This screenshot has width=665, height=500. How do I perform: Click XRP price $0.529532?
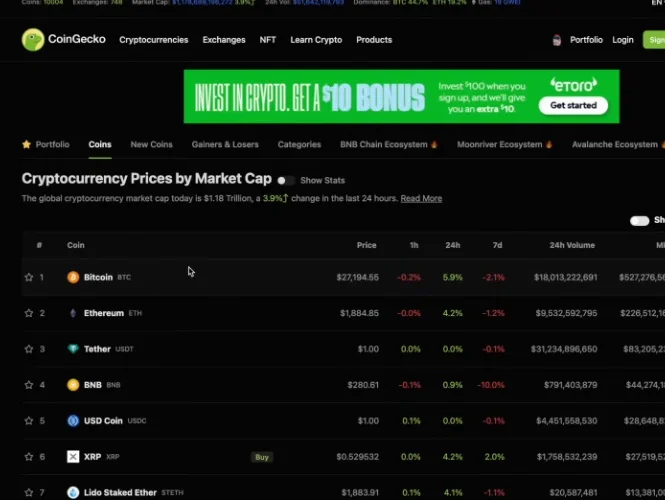click(x=358, y=457)
